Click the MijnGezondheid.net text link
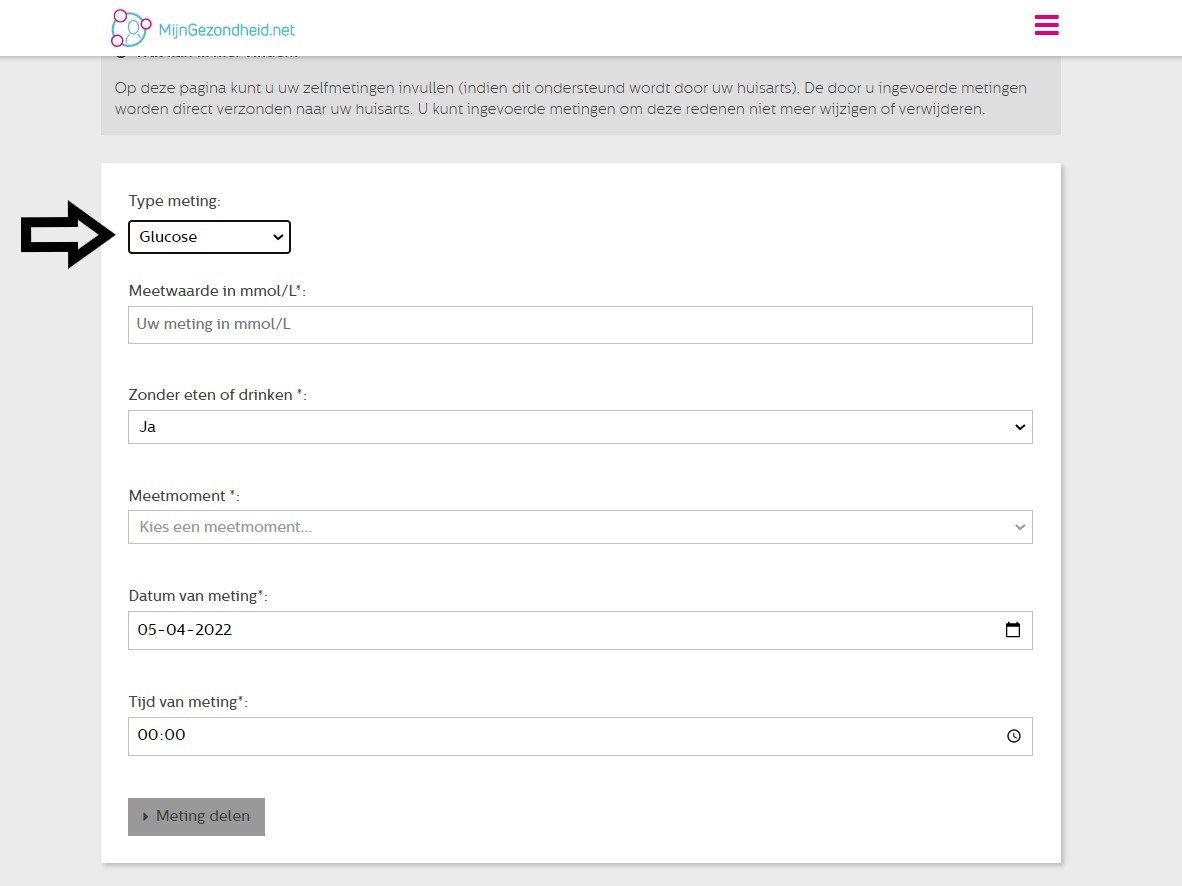Image resolution: width=1182 pixels, height=886 pixels. [226, 30]
